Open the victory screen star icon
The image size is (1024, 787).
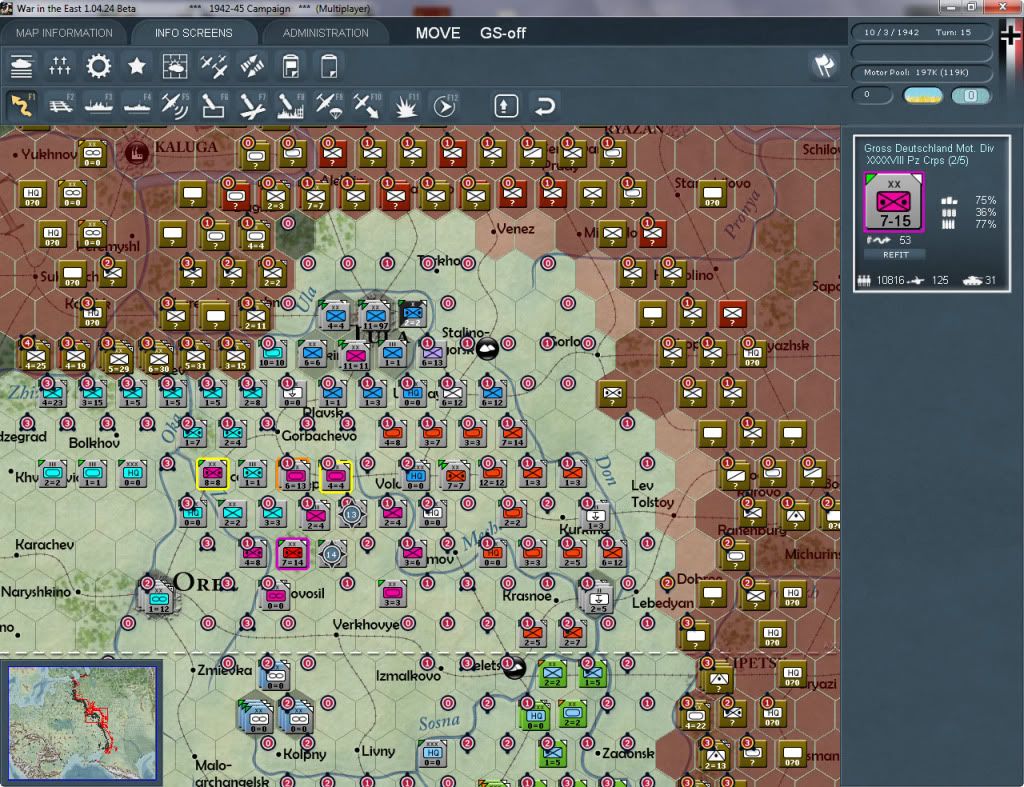[x=136, y=66]
